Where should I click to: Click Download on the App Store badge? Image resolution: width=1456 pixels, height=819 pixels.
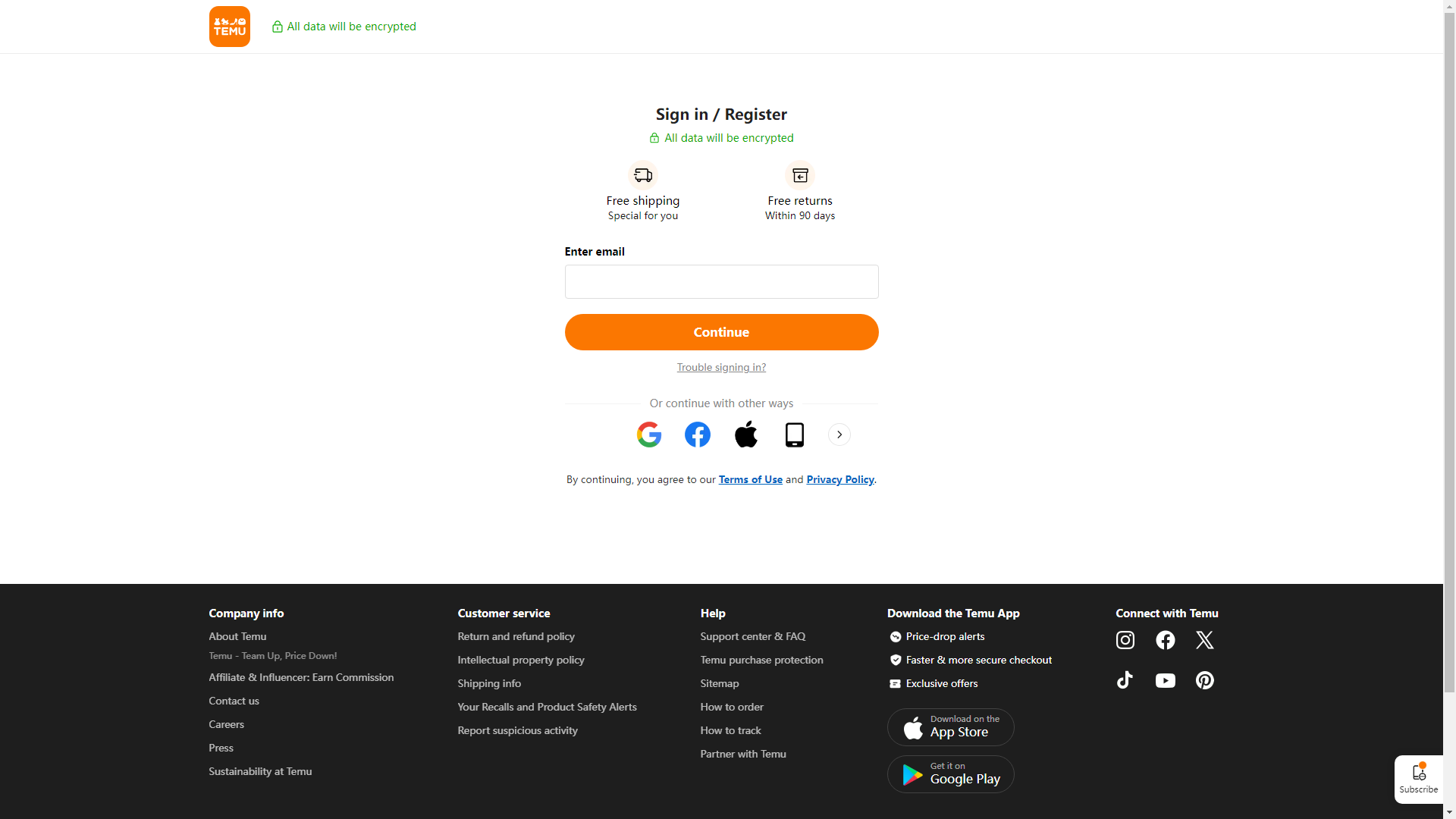950,727
